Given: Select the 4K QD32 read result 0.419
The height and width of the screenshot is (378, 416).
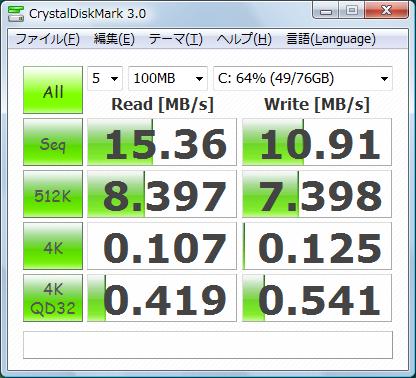Looking at the screenshot, I should coord(162,298).
